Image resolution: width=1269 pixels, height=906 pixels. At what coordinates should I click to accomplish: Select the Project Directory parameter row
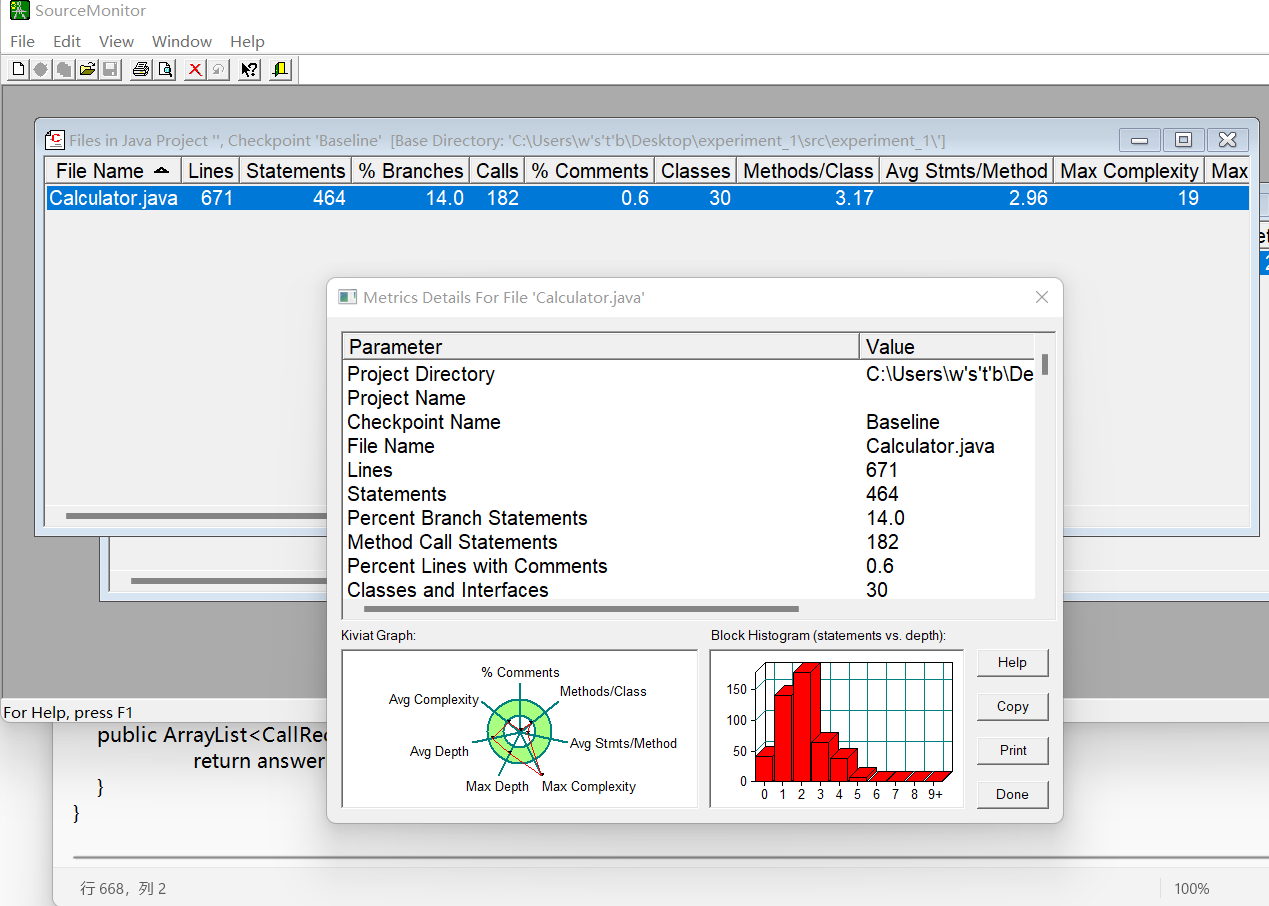tap(690, 374)
